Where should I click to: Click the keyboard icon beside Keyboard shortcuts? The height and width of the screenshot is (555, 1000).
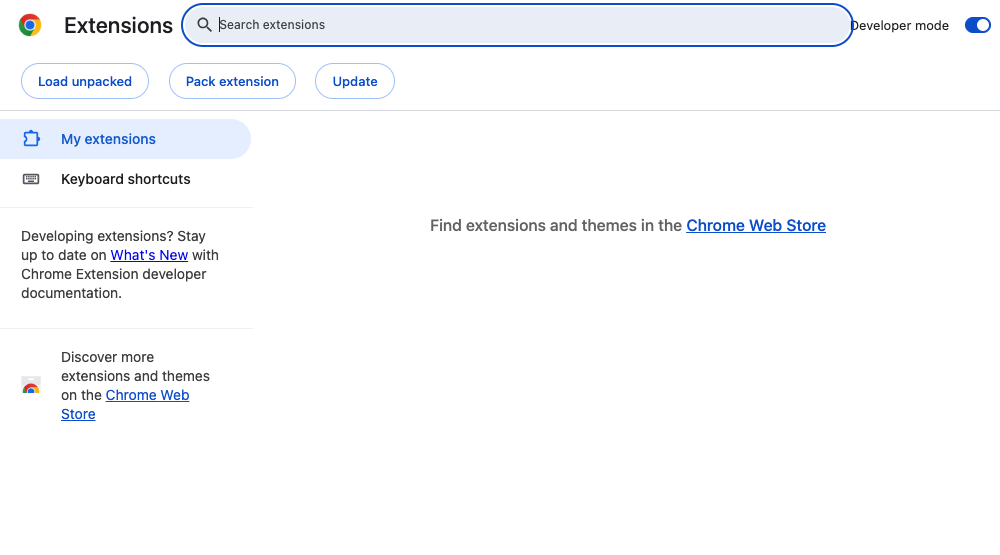[x=31, y=179]
